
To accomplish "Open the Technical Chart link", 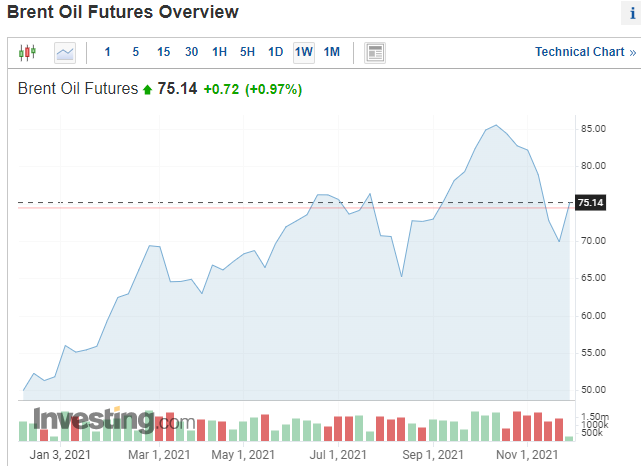I will 585,52.
